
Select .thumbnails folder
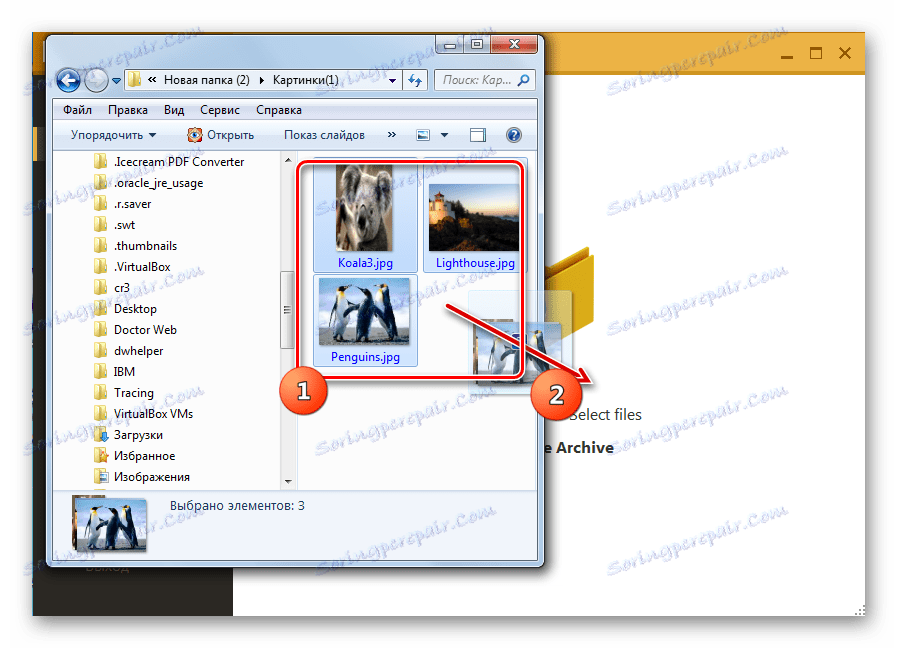click(145, 246)
